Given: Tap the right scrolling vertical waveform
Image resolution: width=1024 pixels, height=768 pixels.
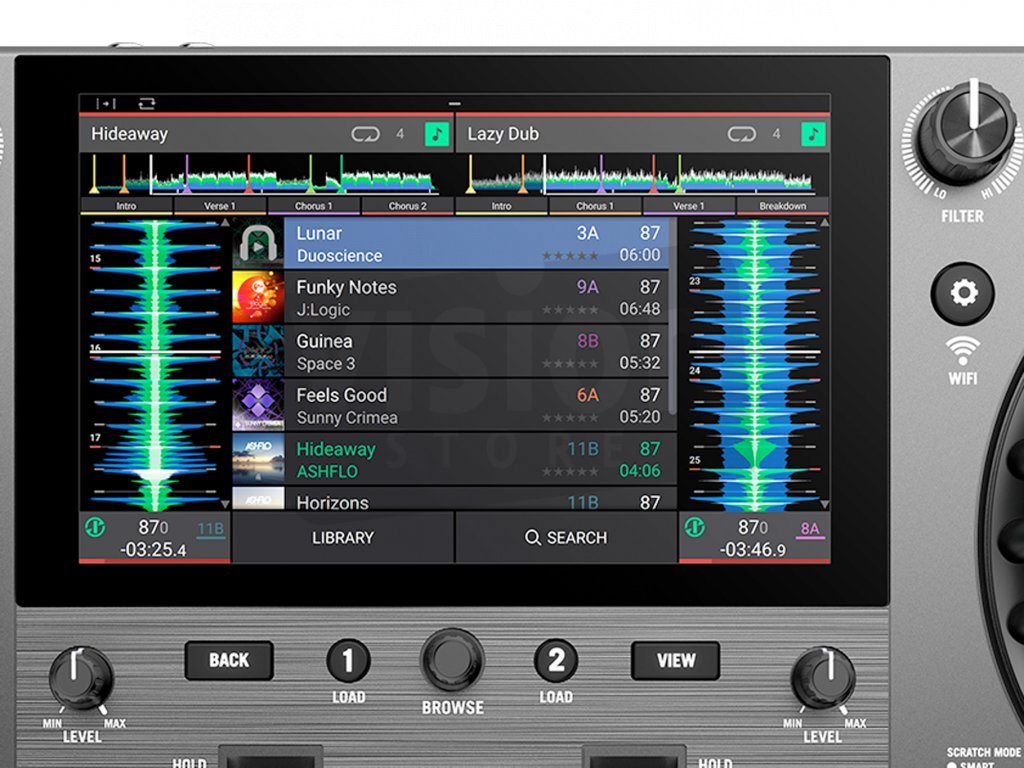Looking at the screenshot, I should click(754, 364).
